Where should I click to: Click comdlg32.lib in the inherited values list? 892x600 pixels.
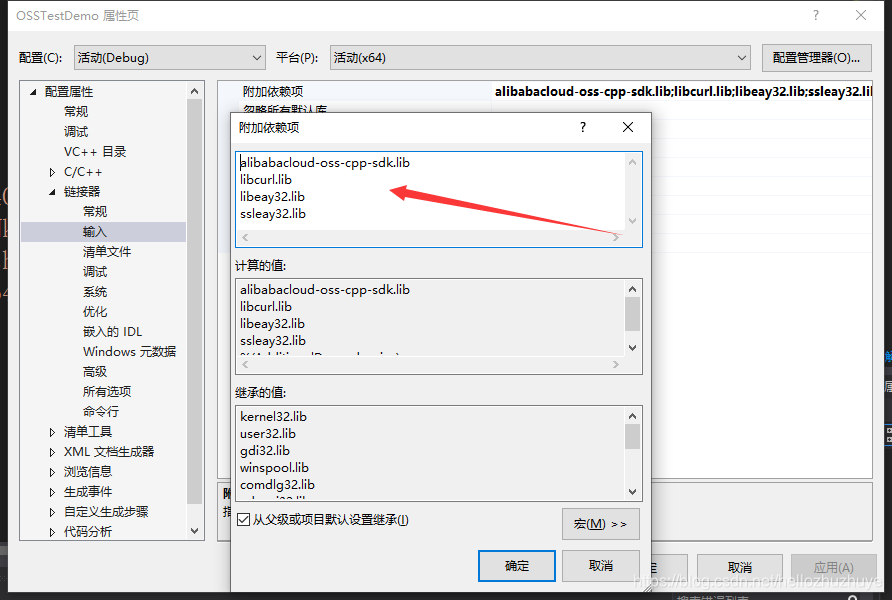point(277,485)
